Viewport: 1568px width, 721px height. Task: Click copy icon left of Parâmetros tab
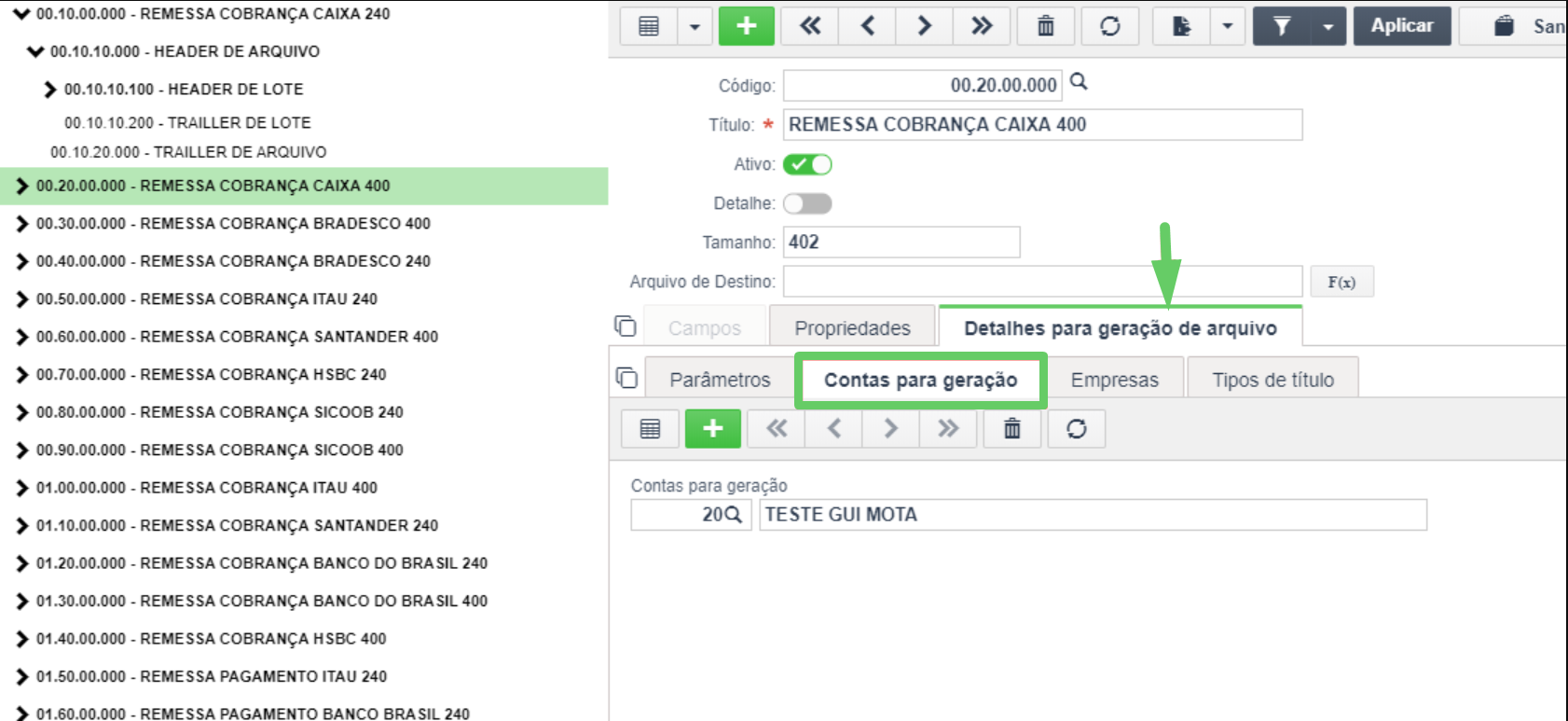coord(626,378)
